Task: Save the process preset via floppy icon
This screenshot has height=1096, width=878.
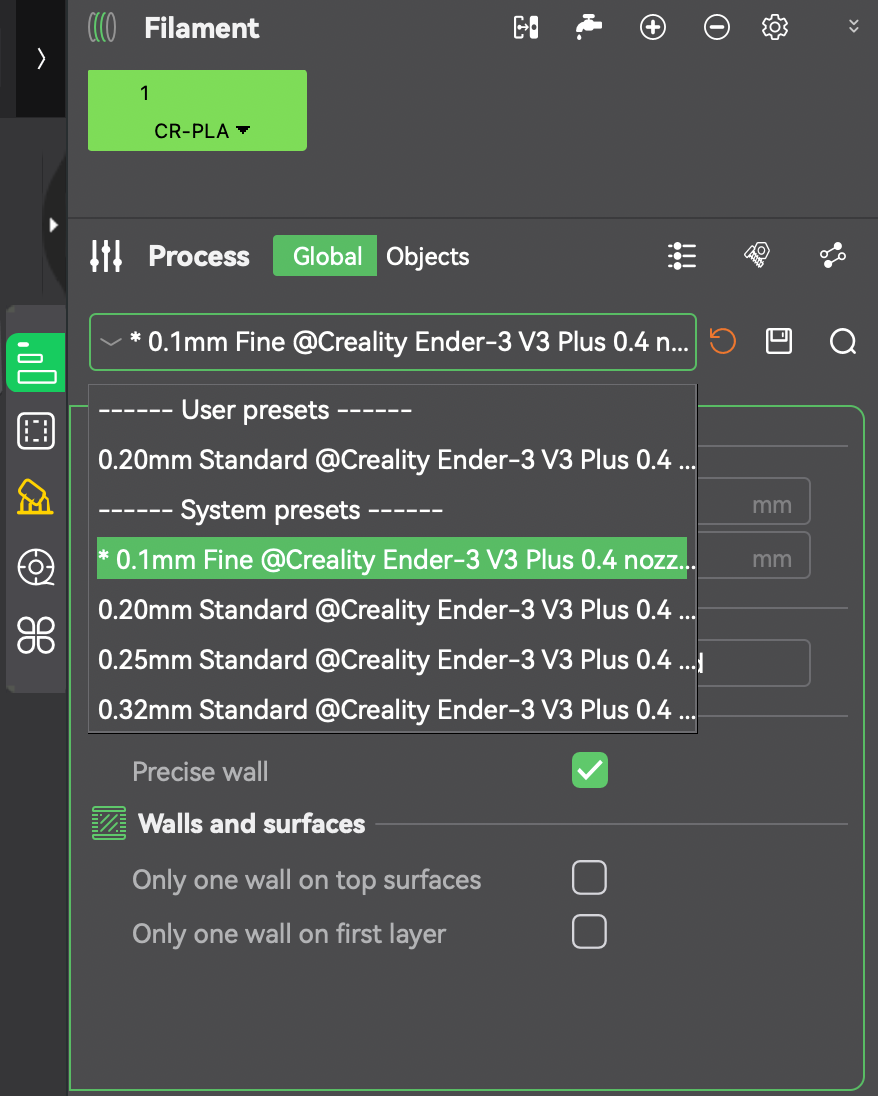Action: [779, 342]
